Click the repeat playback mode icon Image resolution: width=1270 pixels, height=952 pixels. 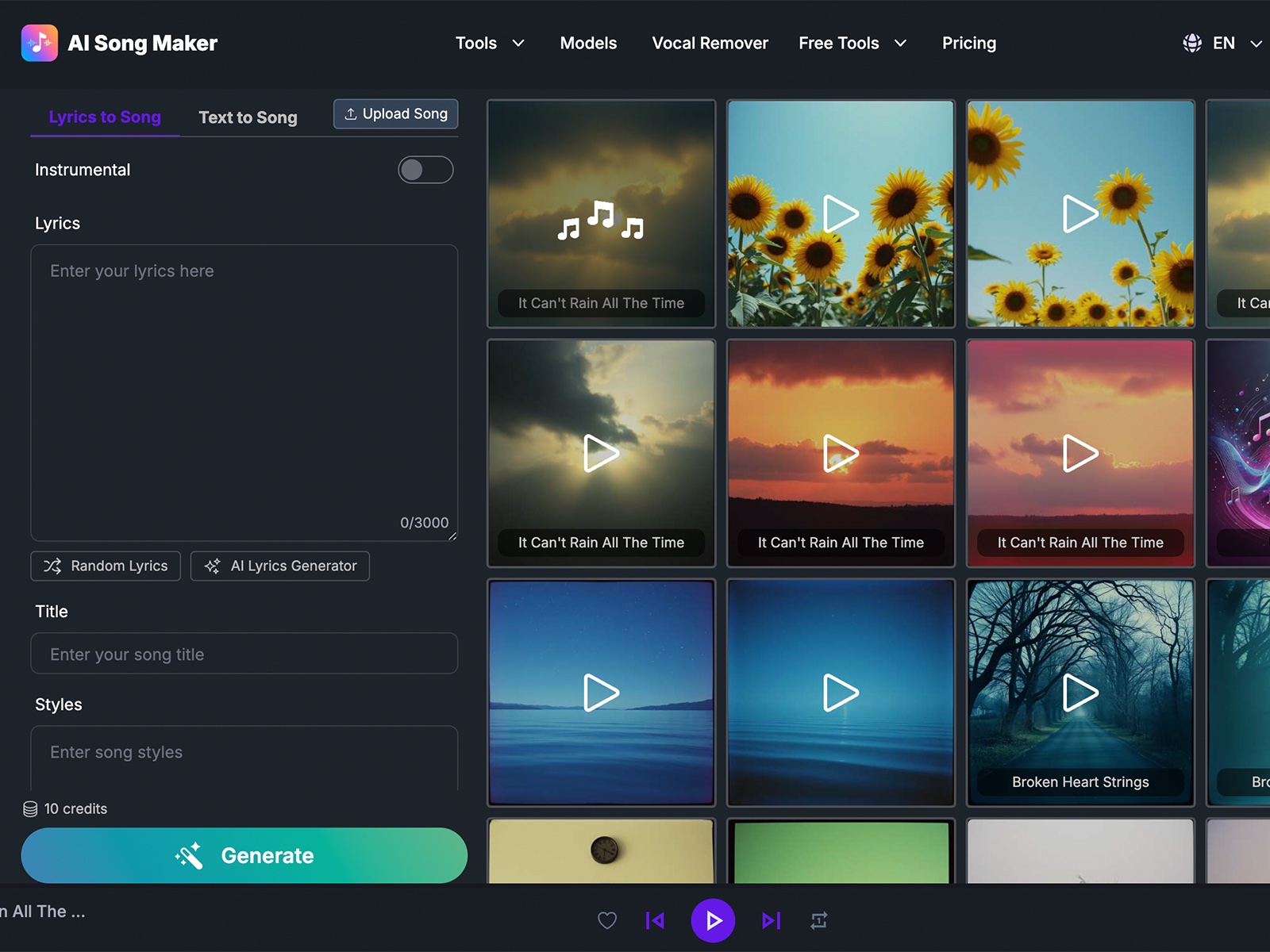[818, 920]
